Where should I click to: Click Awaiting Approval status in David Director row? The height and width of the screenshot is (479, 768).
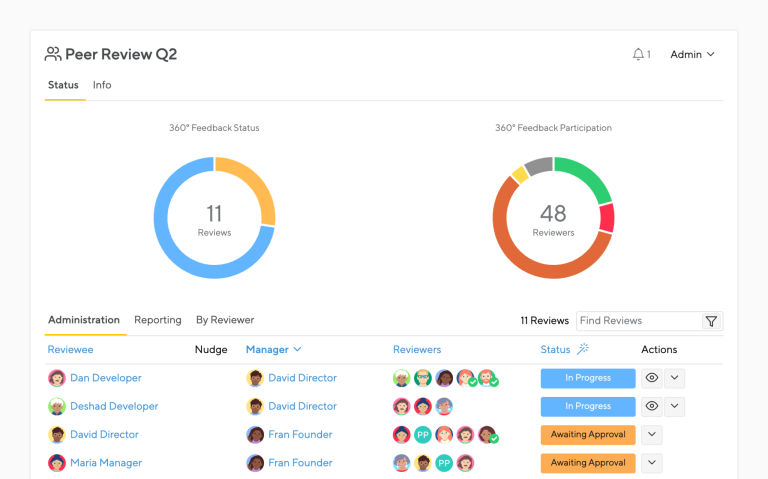pos(588,434)
